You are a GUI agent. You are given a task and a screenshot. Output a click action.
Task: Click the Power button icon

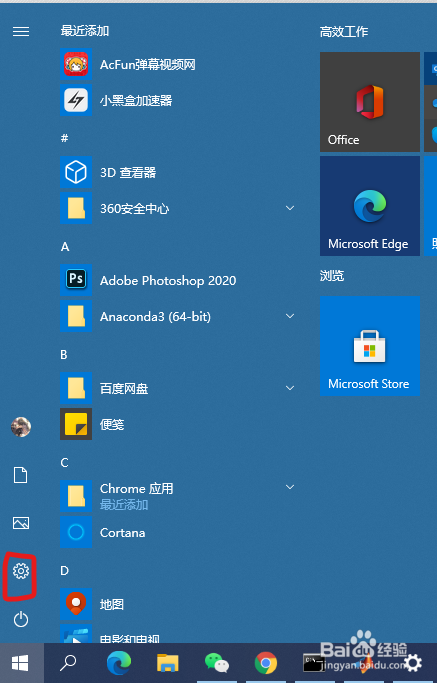pos(21,619)
